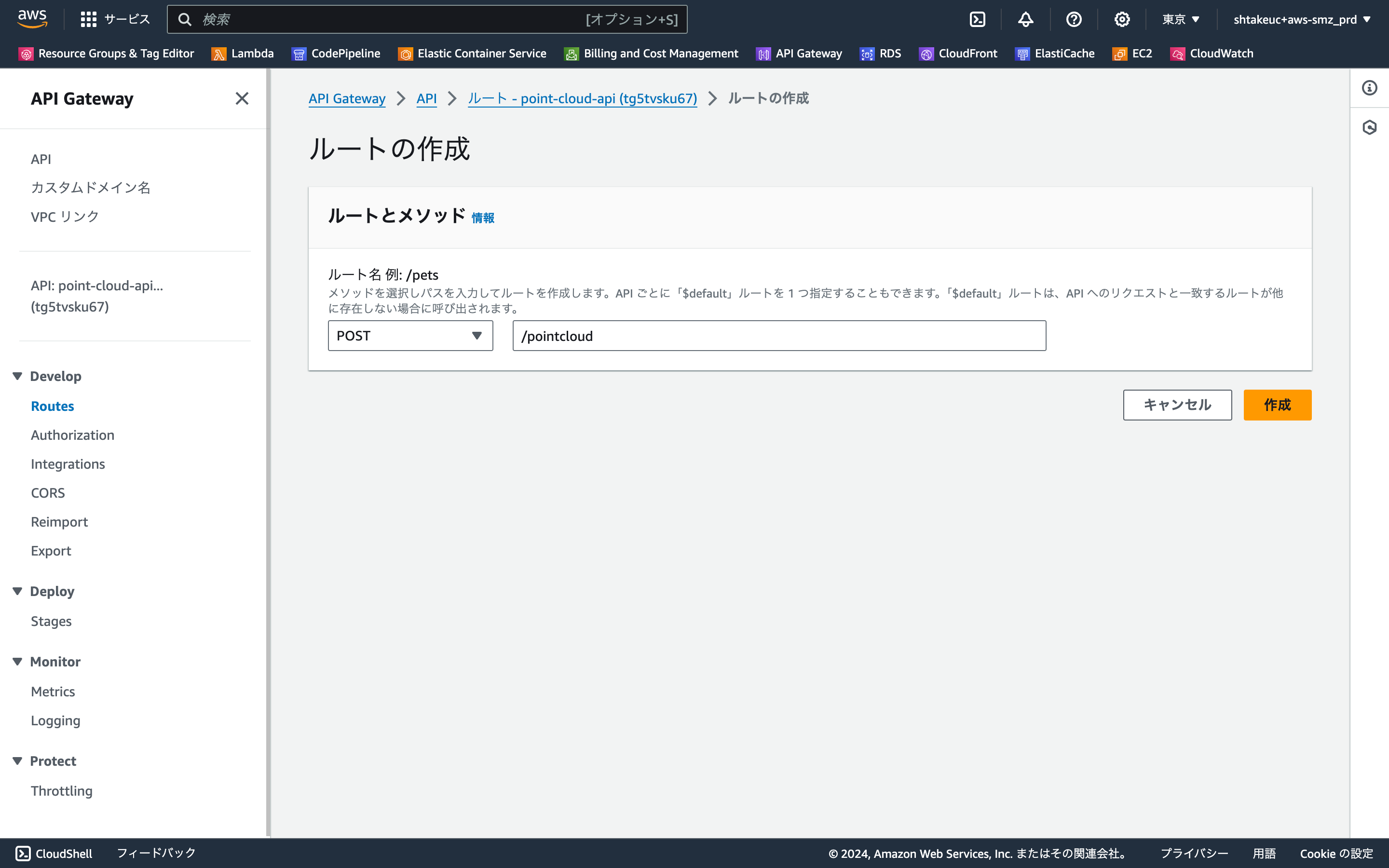This screenshot has width=1389, height=868.
Task: Open VPC リンク in sidebar
Action: tap(65, 217)
